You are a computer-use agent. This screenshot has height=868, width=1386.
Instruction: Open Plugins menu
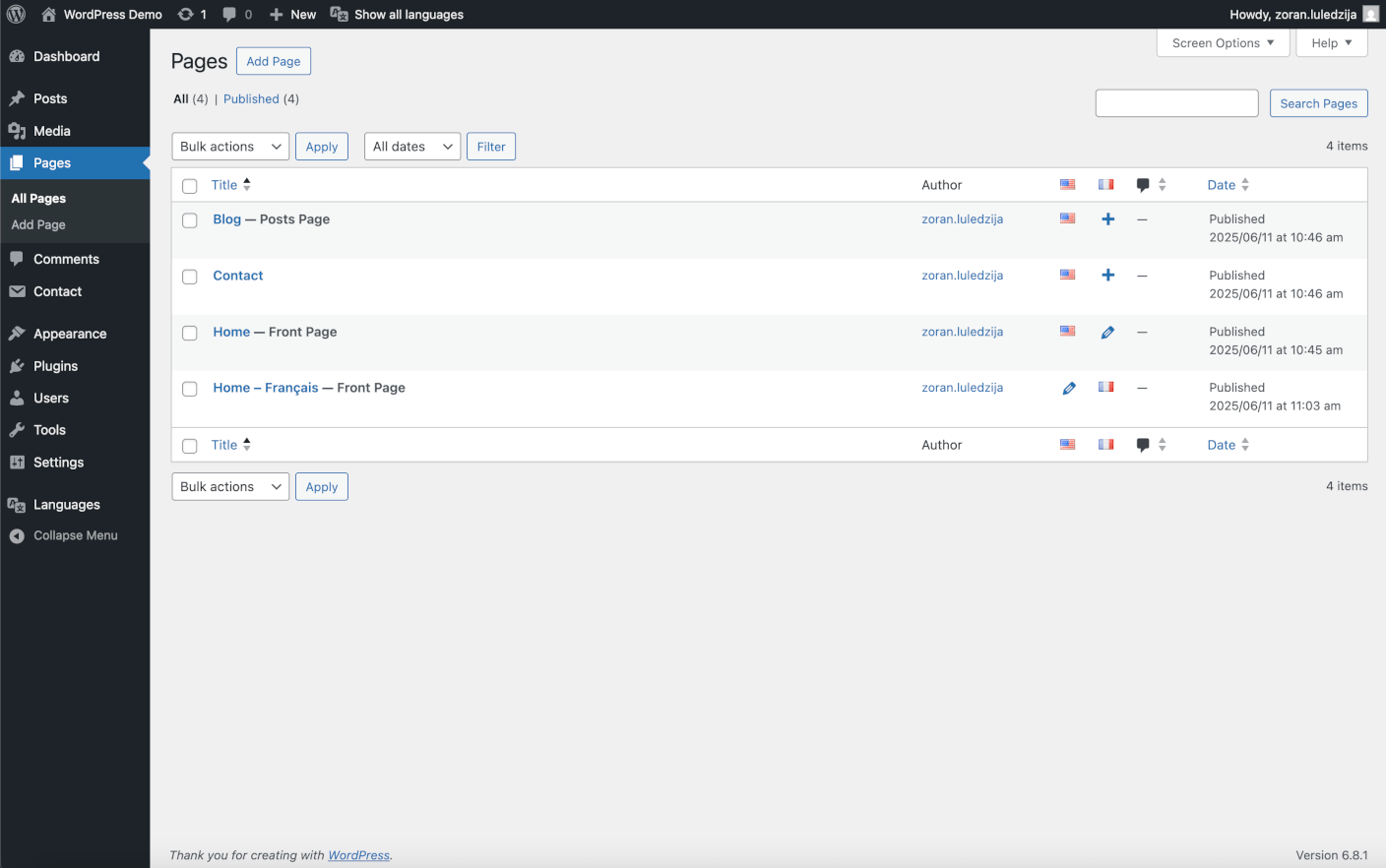click(x=75, y=366)
